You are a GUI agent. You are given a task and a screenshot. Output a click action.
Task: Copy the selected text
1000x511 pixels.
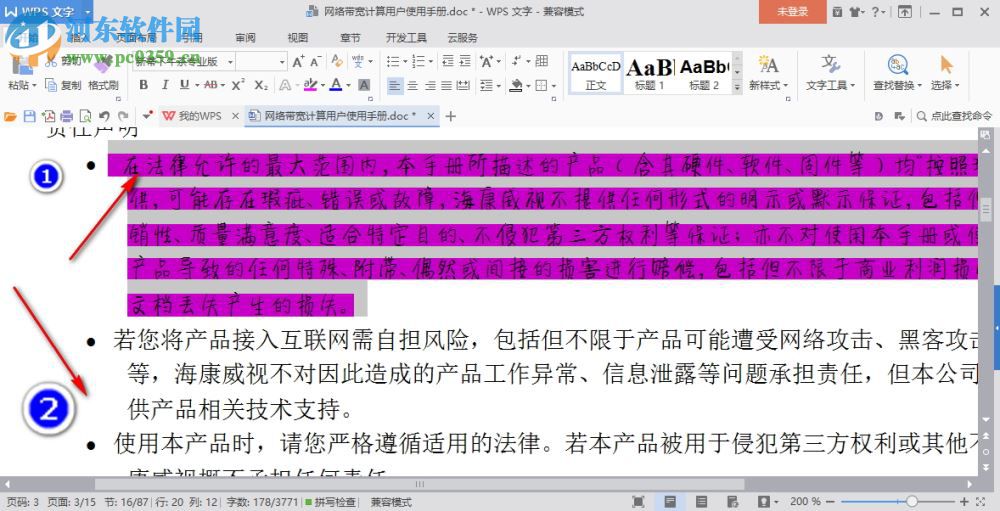click(63, 85)
